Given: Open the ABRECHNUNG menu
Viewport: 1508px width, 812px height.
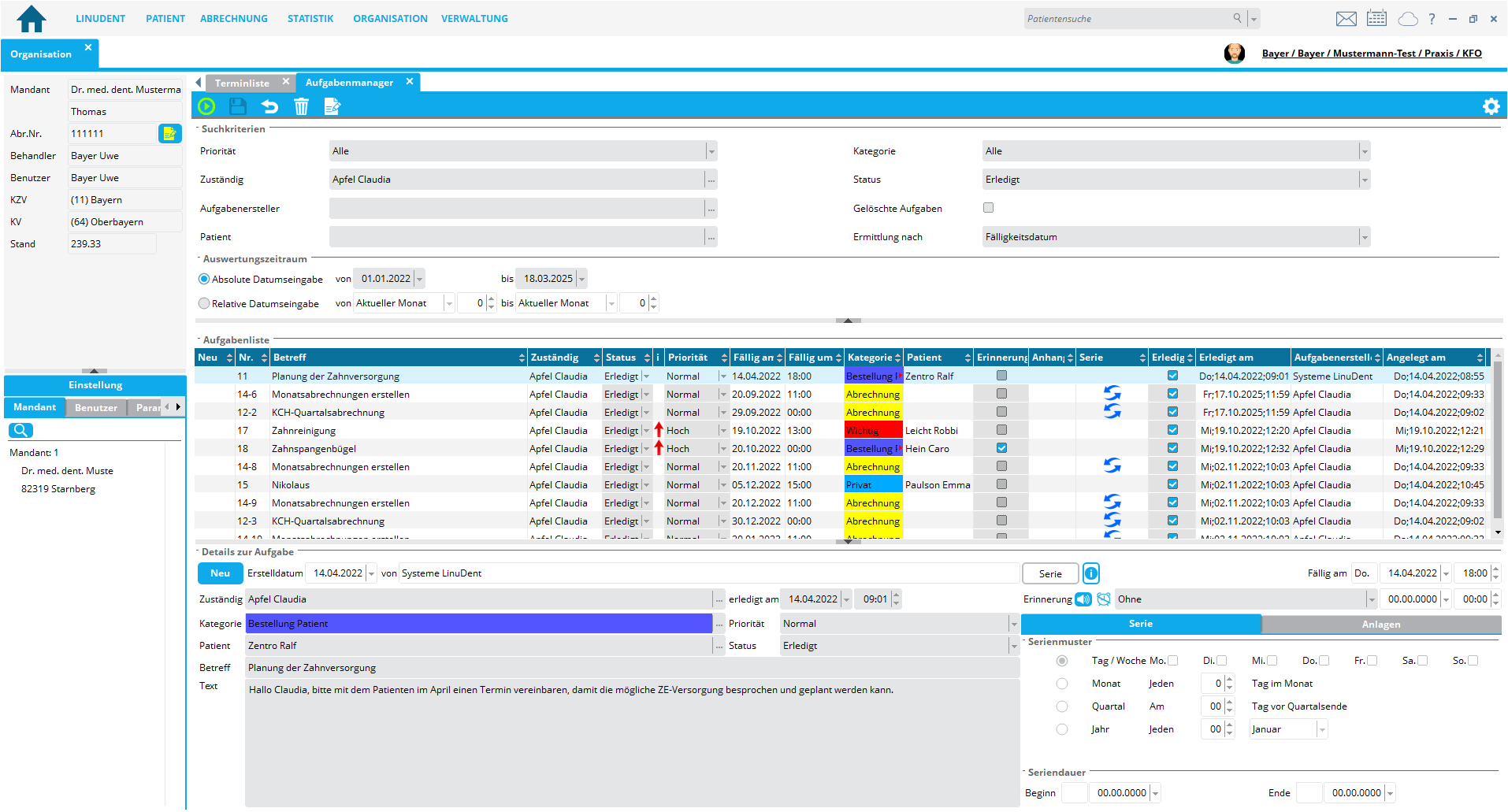Looking at the screenshot, I should click(x=233, y=19).
